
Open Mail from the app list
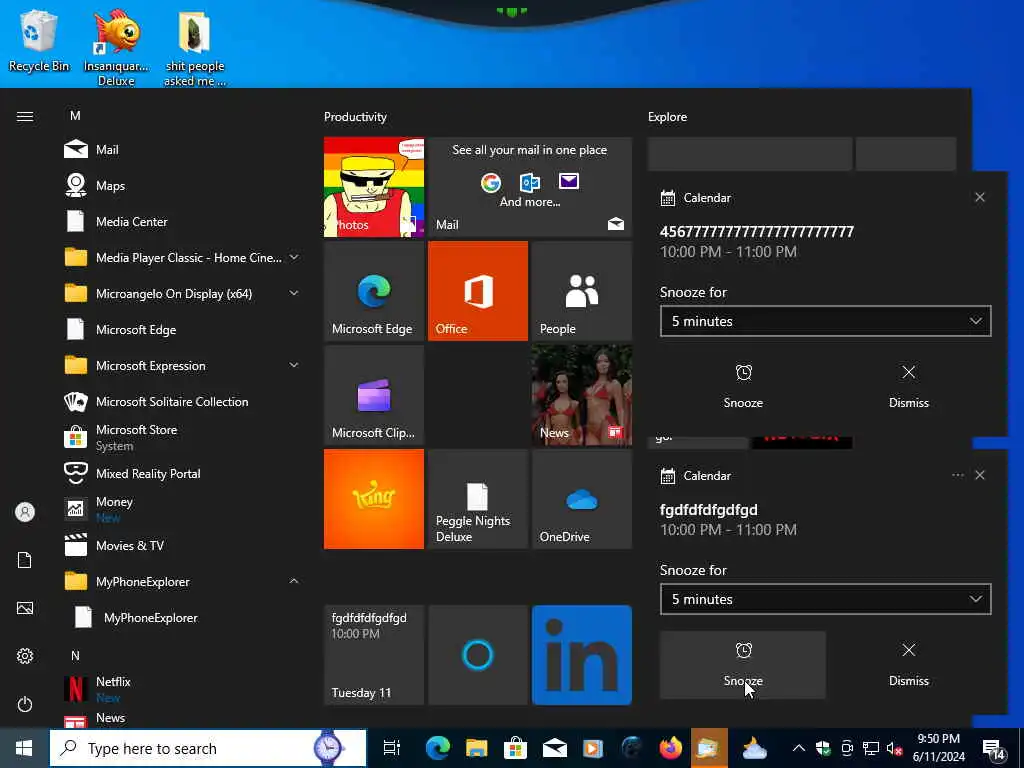tap(182, 150)
